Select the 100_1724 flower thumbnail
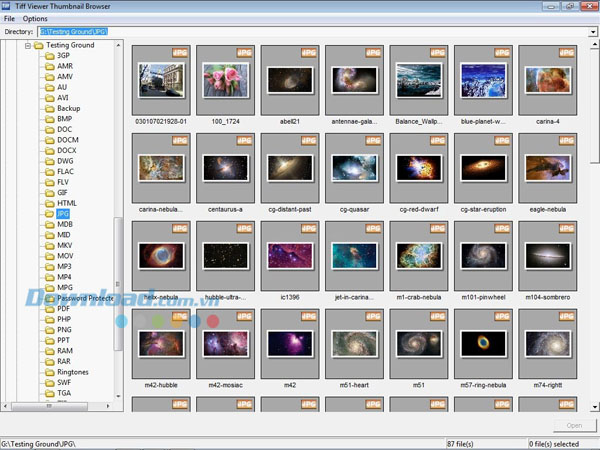Screen dimensions: 600x450 coord(227,80)
